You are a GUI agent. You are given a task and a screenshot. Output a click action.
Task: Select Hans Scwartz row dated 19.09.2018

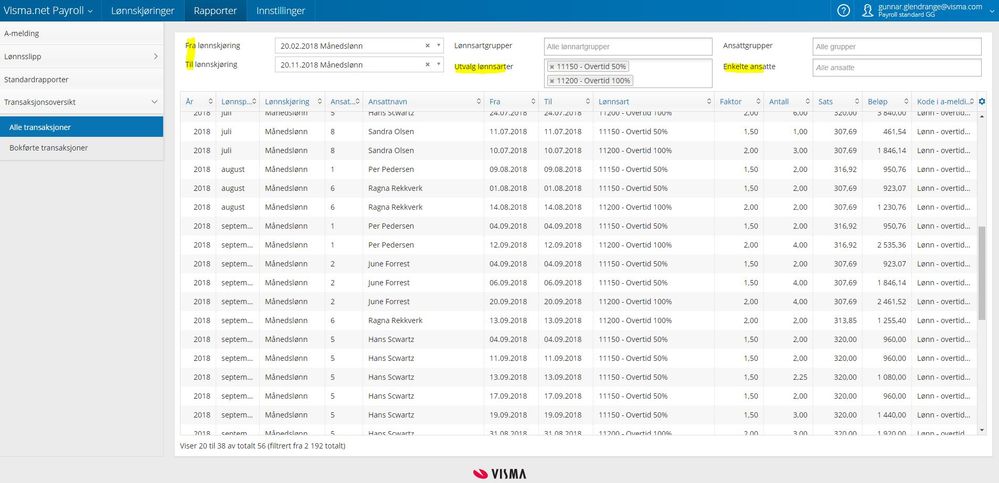578,414
